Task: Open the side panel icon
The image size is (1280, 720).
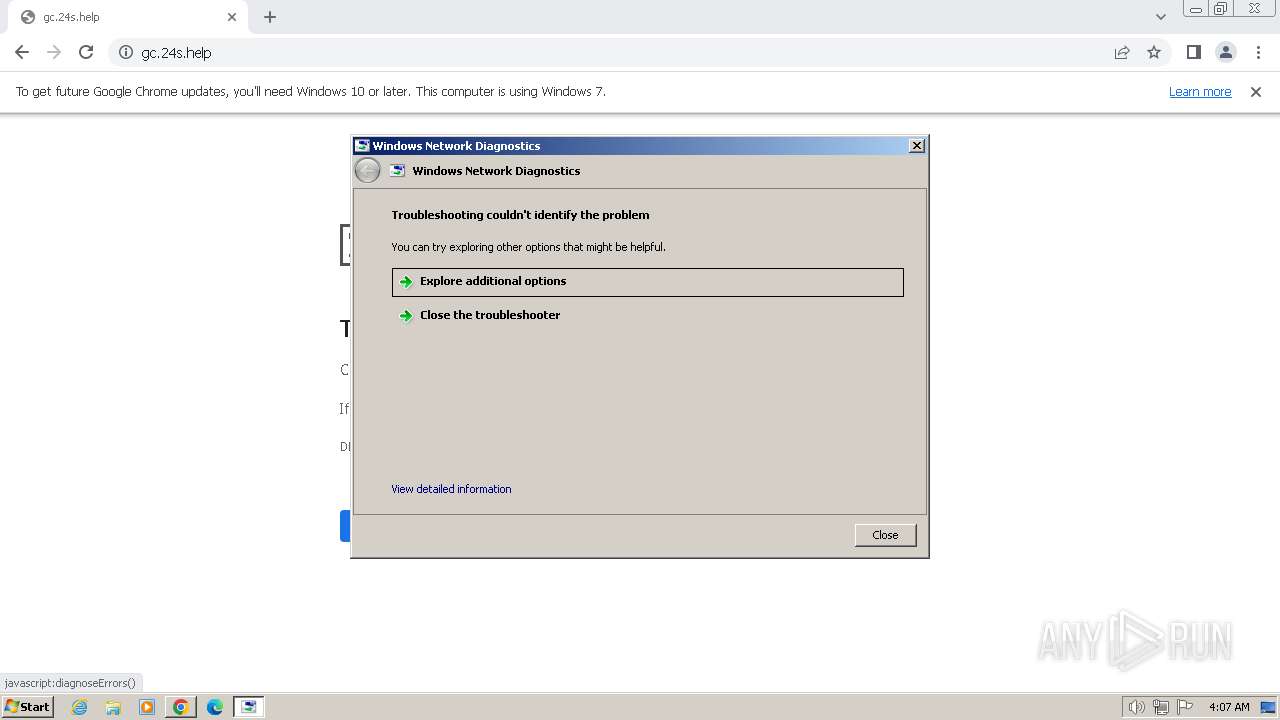Action: click(1193, 52)
